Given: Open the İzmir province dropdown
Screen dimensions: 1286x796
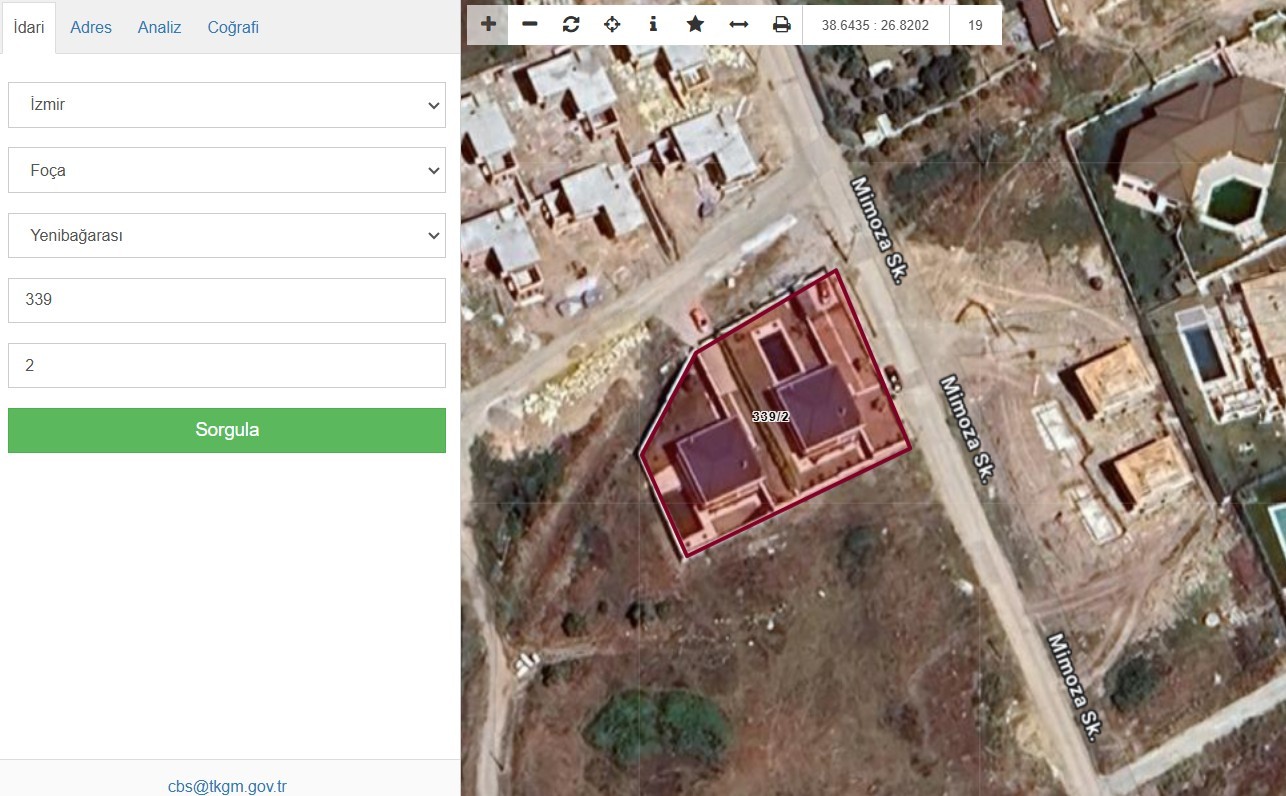Looking at the screenshot, I should 227,105.
